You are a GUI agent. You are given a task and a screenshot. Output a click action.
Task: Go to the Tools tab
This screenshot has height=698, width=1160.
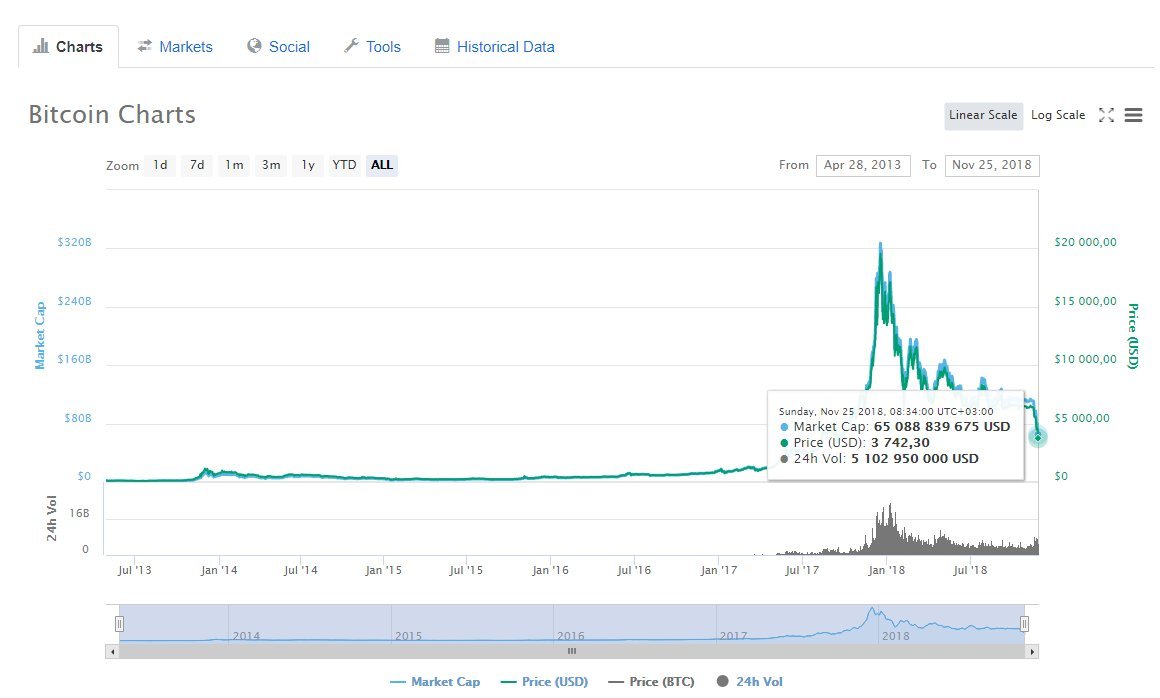(x=373, y=47)
